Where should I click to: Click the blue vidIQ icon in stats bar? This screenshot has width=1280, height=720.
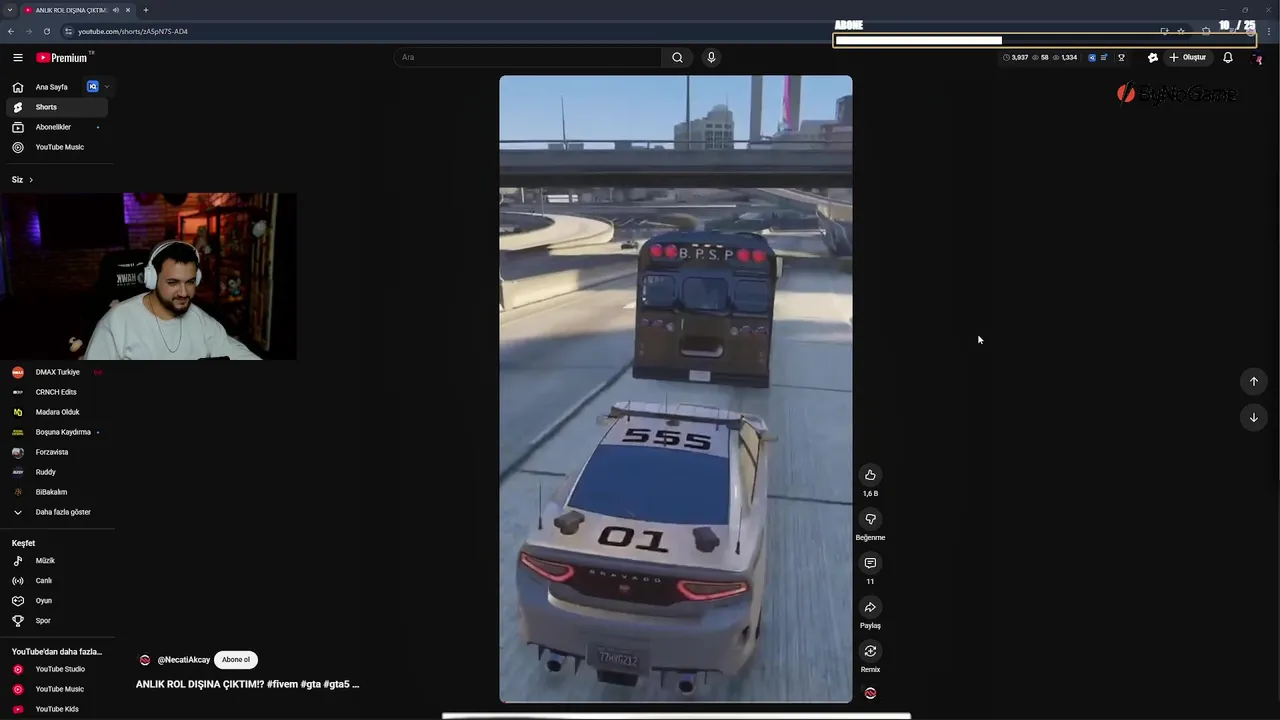1092,58
